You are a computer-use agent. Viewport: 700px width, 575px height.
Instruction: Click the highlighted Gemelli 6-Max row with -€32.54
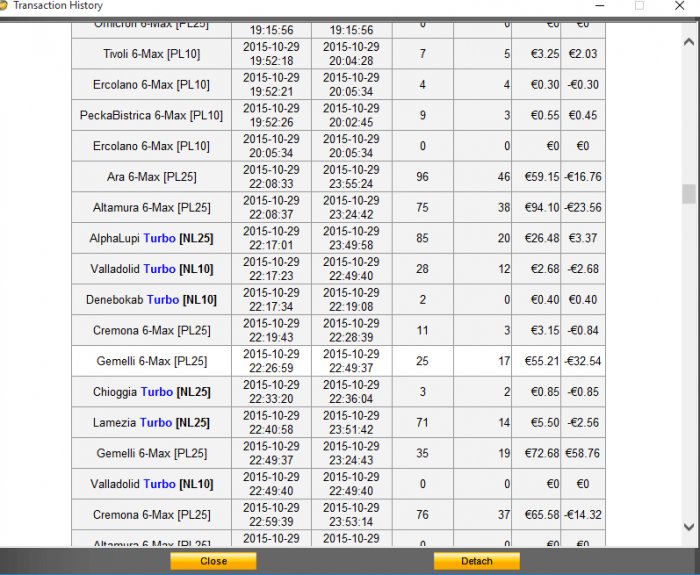(x=338, y=361)
